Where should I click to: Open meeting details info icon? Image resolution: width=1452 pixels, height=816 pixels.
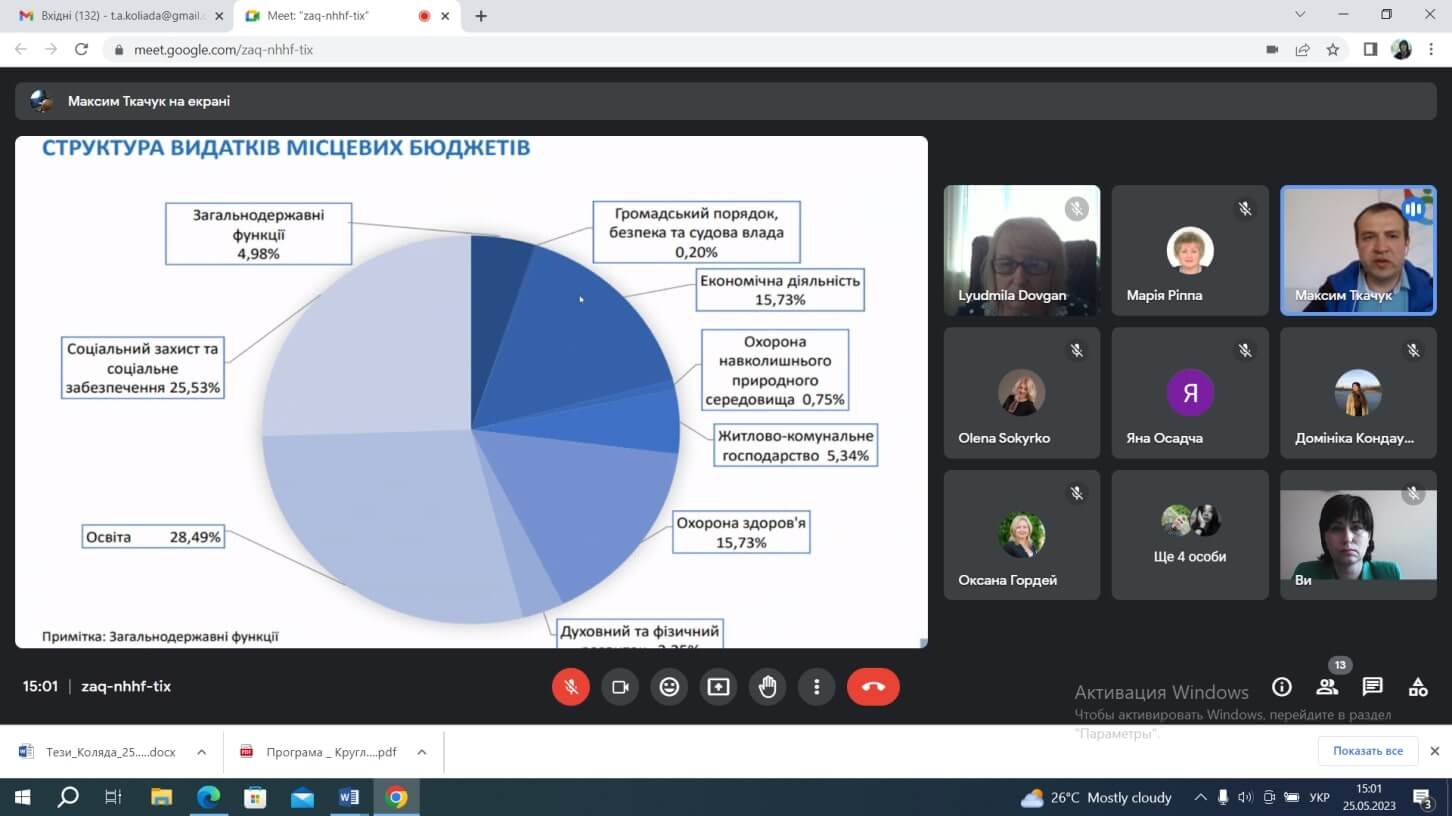tap(1281, 687)
